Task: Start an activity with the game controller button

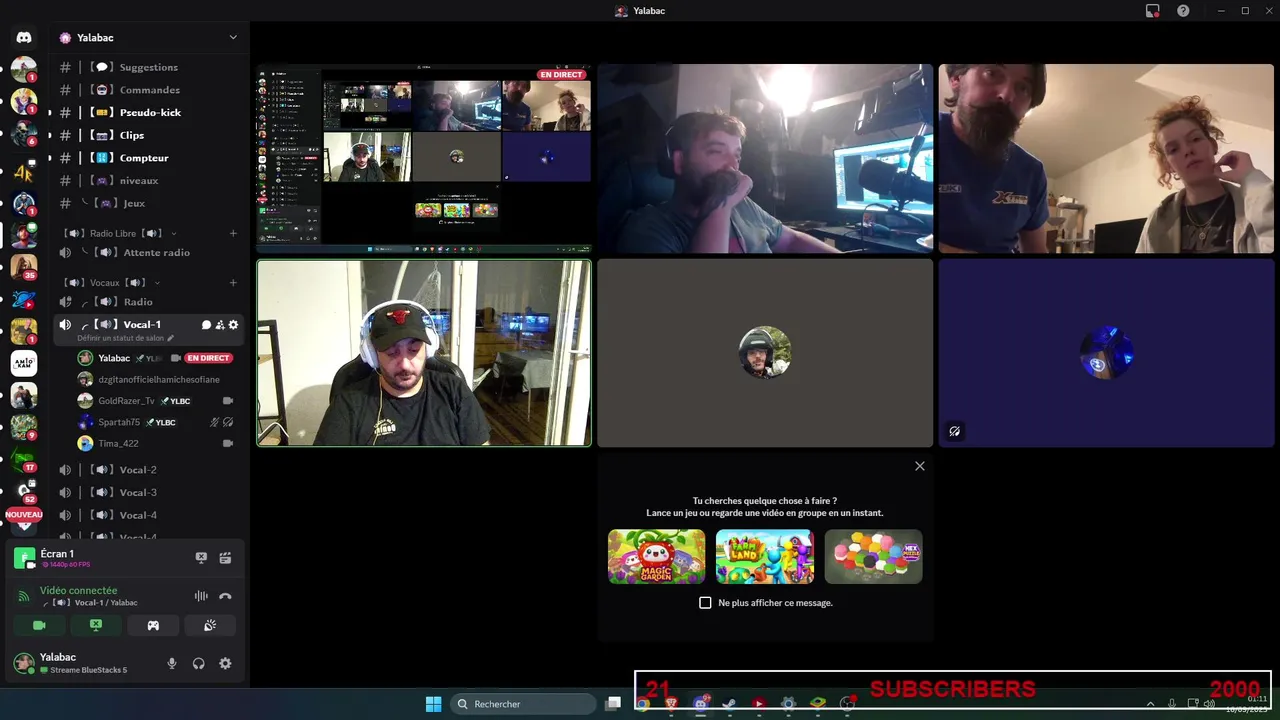Action: click(x=153, y=625)
